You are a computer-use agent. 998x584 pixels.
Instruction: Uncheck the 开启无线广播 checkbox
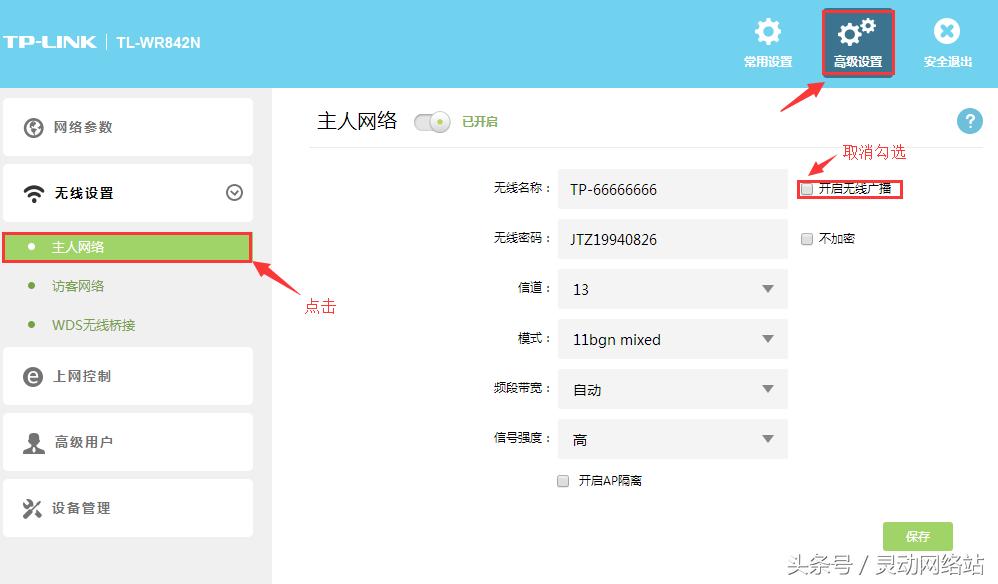point(806,188)
